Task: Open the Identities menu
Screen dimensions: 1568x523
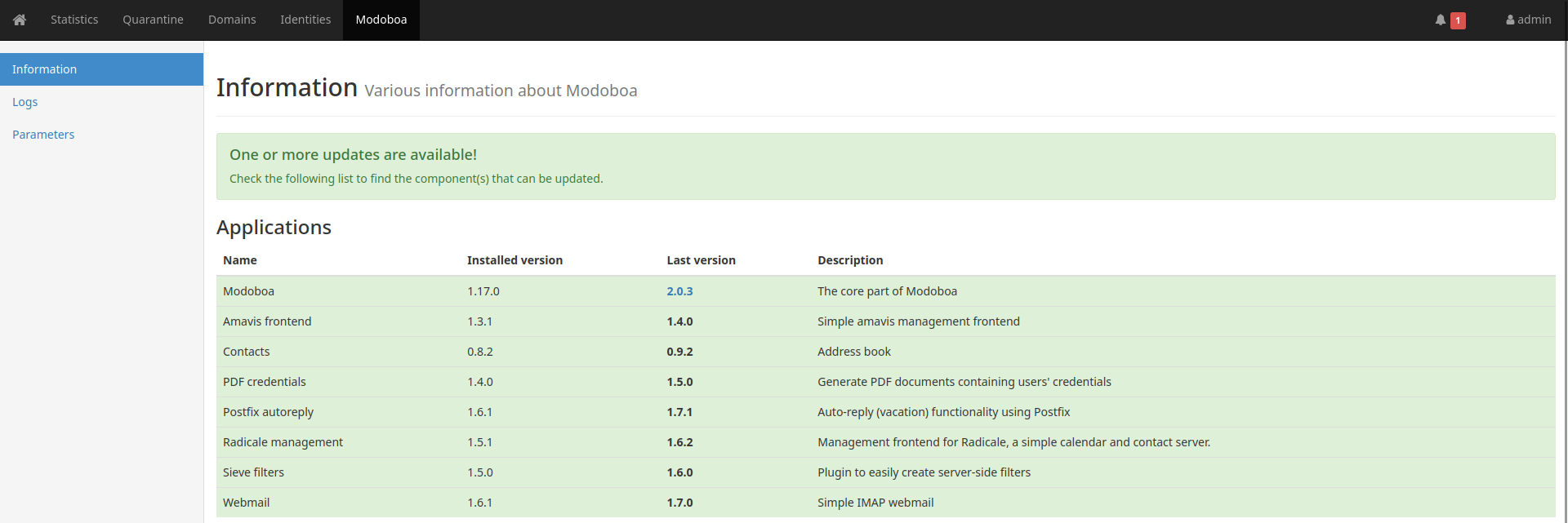Action: pyautogui.click(x=305, y=20)
